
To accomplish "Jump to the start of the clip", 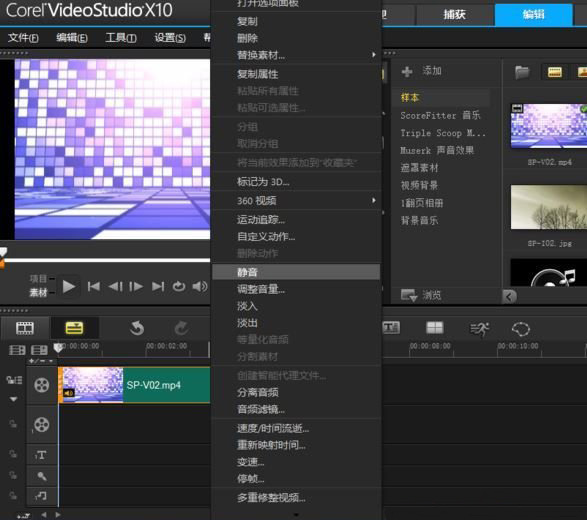I will pyautogui.click(x=94, y=287).
